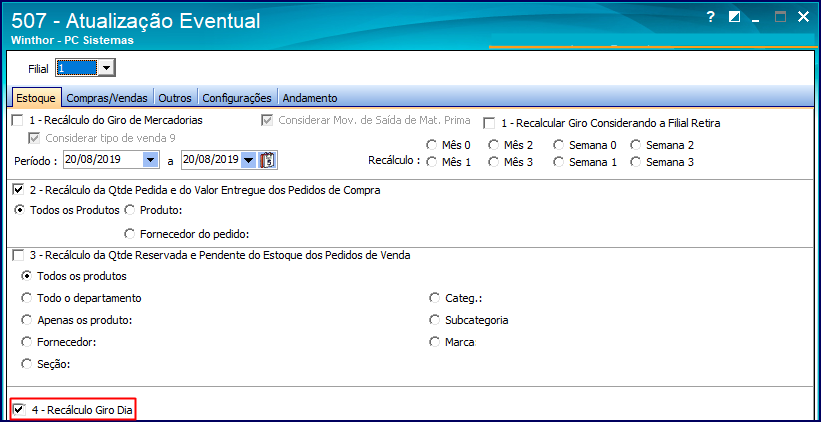Select the Mês 3 radio button
Image resolution: width=821 pixels, height=422 pixels.
pos(493,162)
